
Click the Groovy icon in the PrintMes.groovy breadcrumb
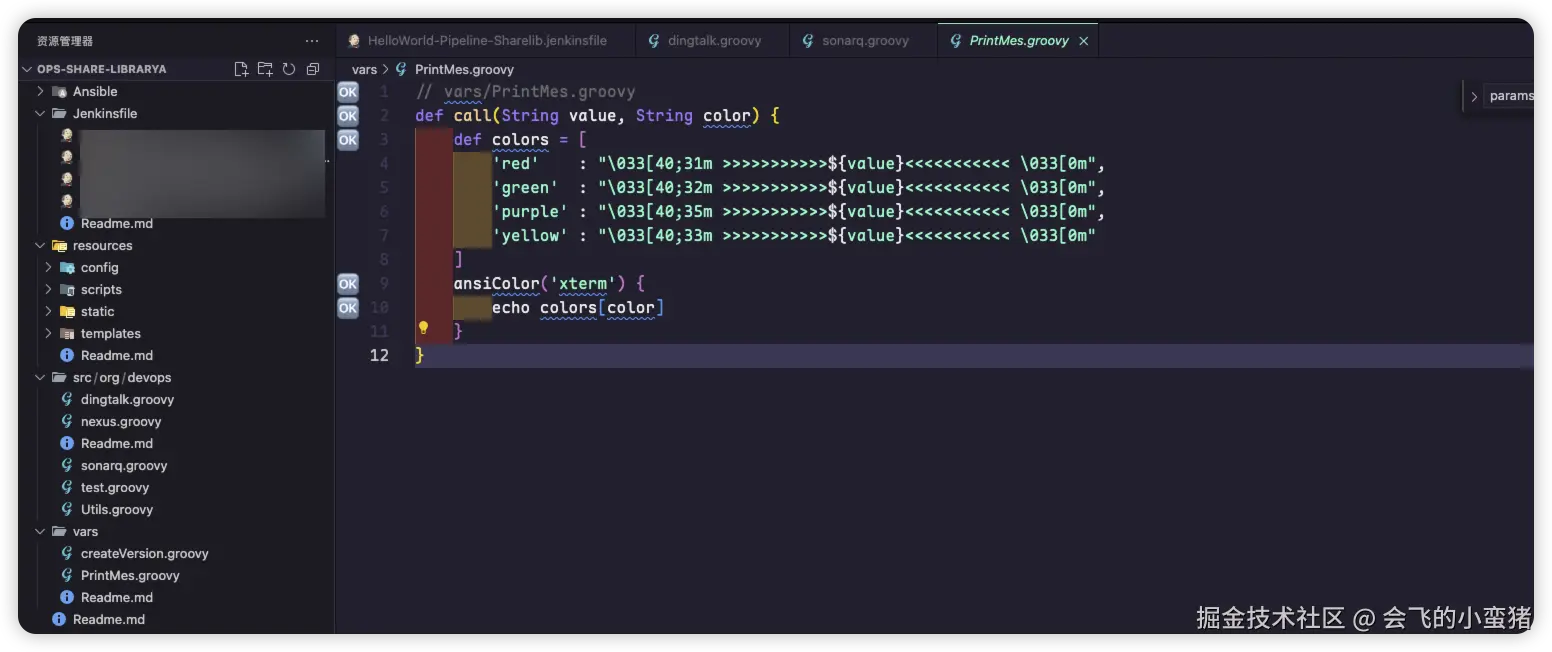coord(402,69)
